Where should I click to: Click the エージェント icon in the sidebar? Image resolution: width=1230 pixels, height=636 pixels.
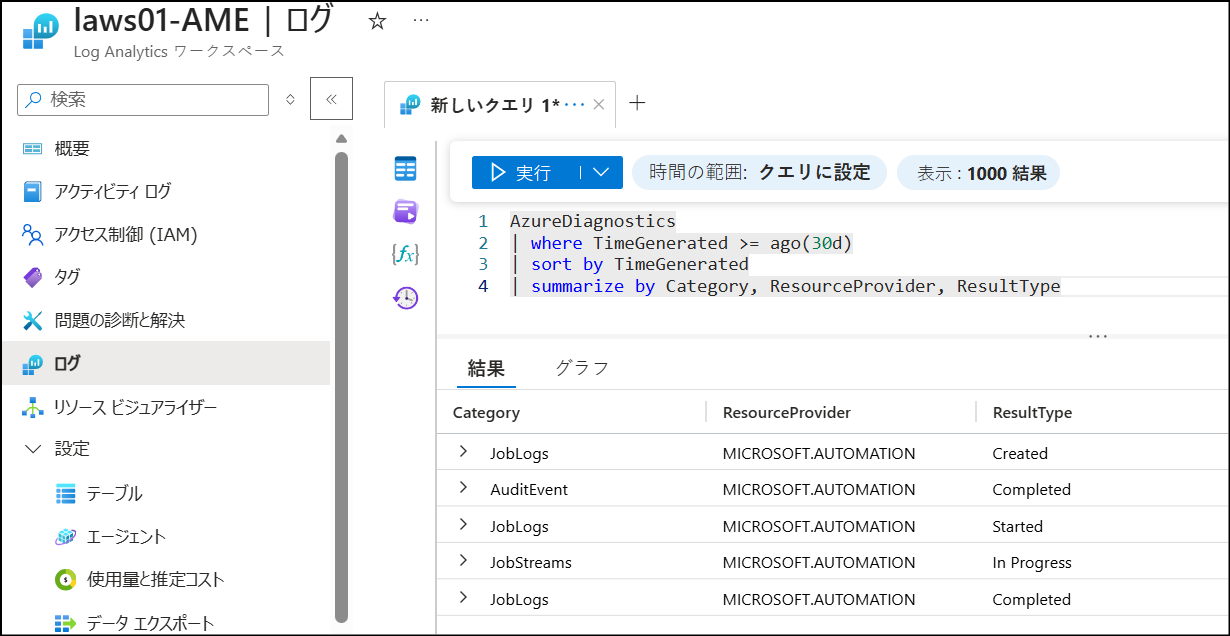[x=66, y=537]
